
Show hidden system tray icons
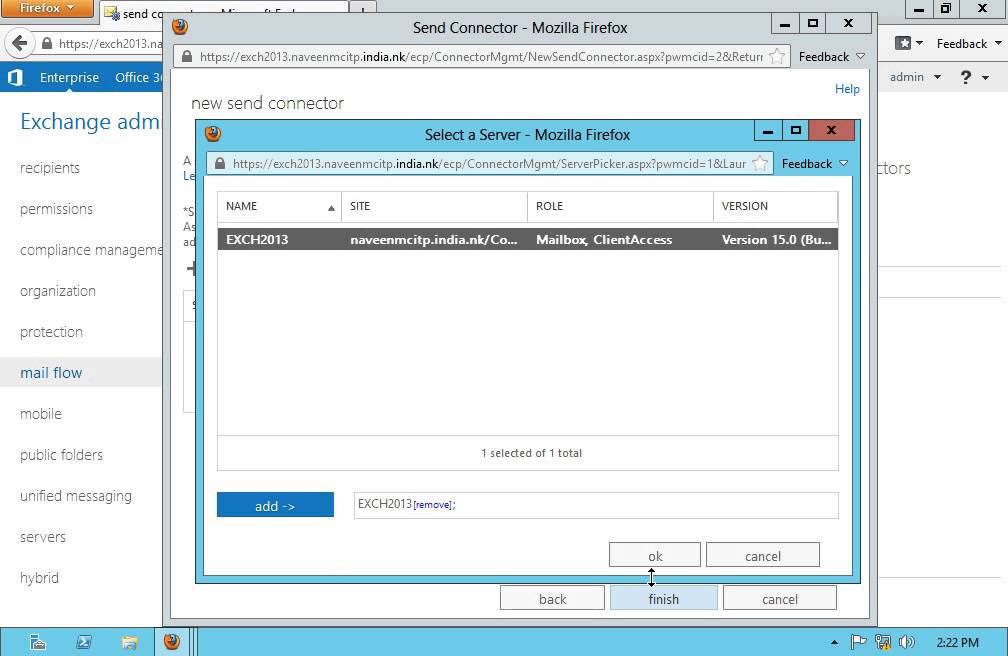[834, 642]
